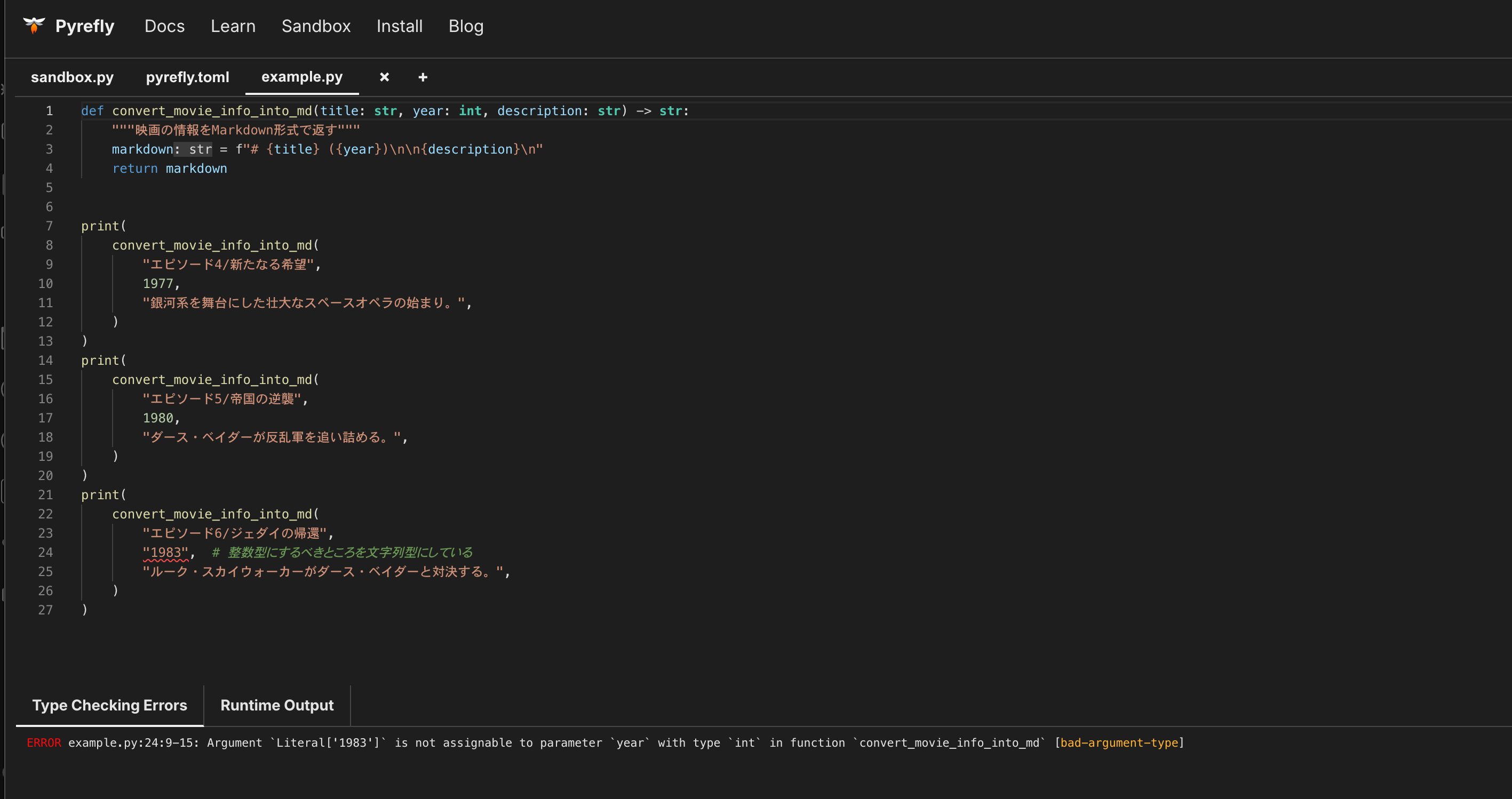
Task: Place cursor on return markdown line
Action: 169,169
